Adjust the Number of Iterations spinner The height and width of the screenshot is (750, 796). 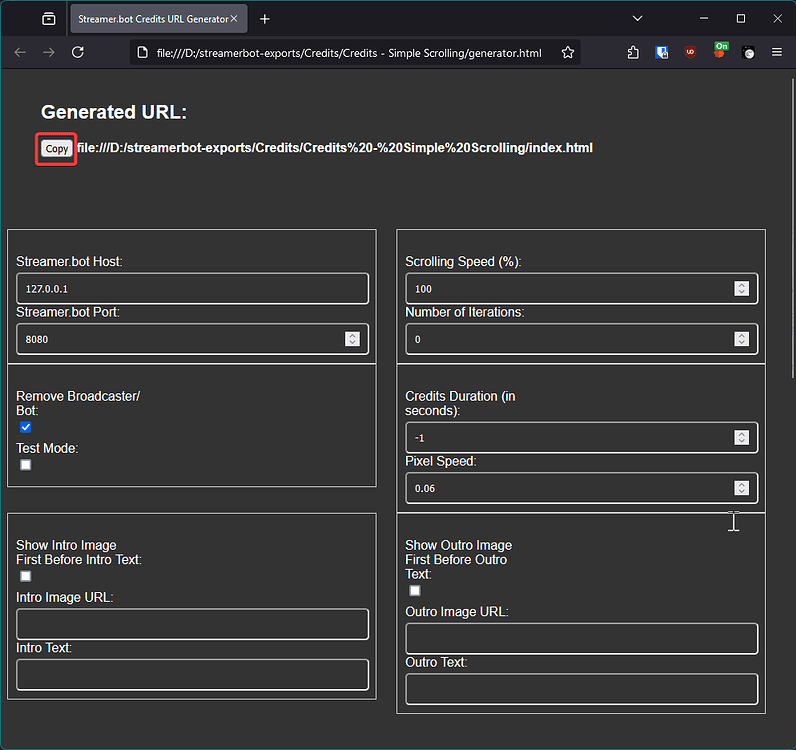pos(742,339)
